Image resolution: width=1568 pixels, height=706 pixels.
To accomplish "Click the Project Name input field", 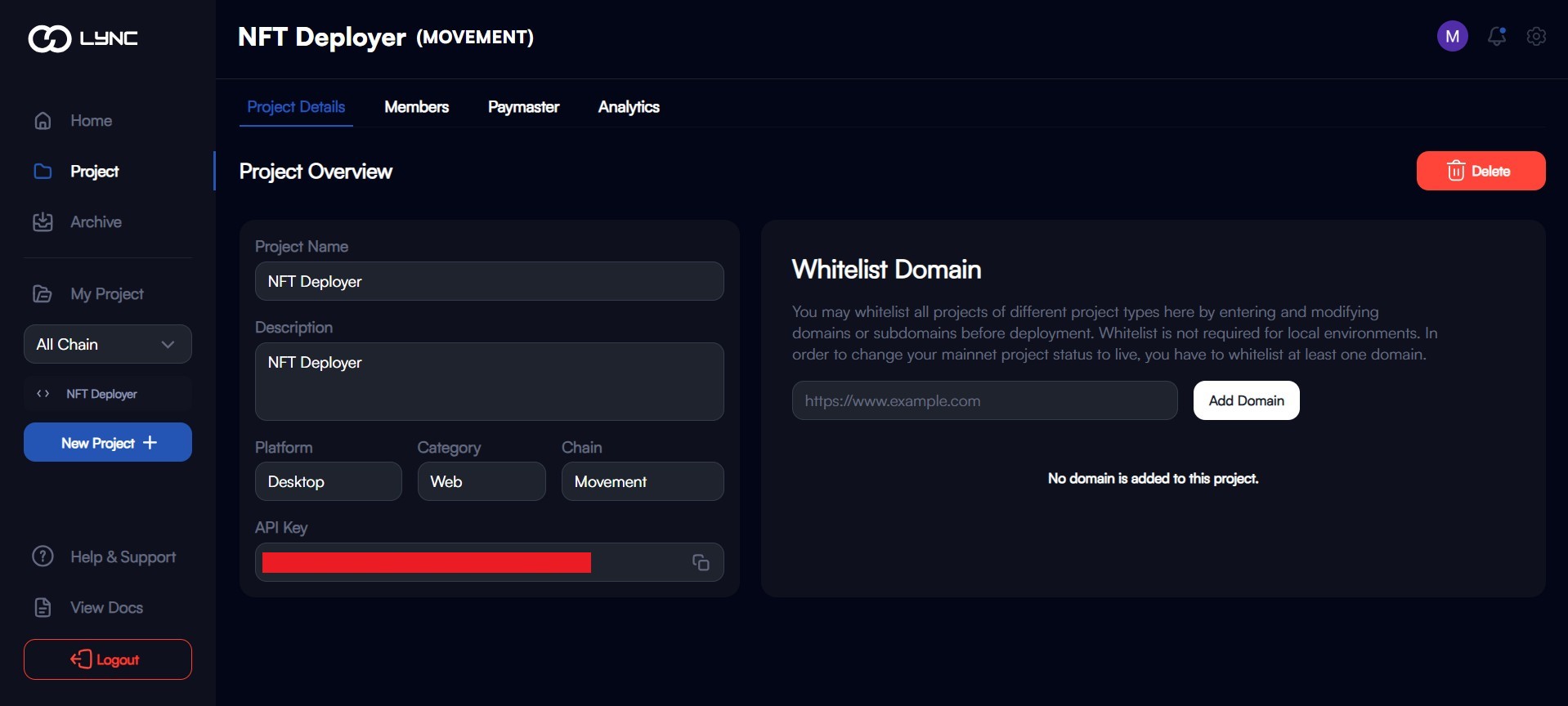I will [x=490, y=281].
